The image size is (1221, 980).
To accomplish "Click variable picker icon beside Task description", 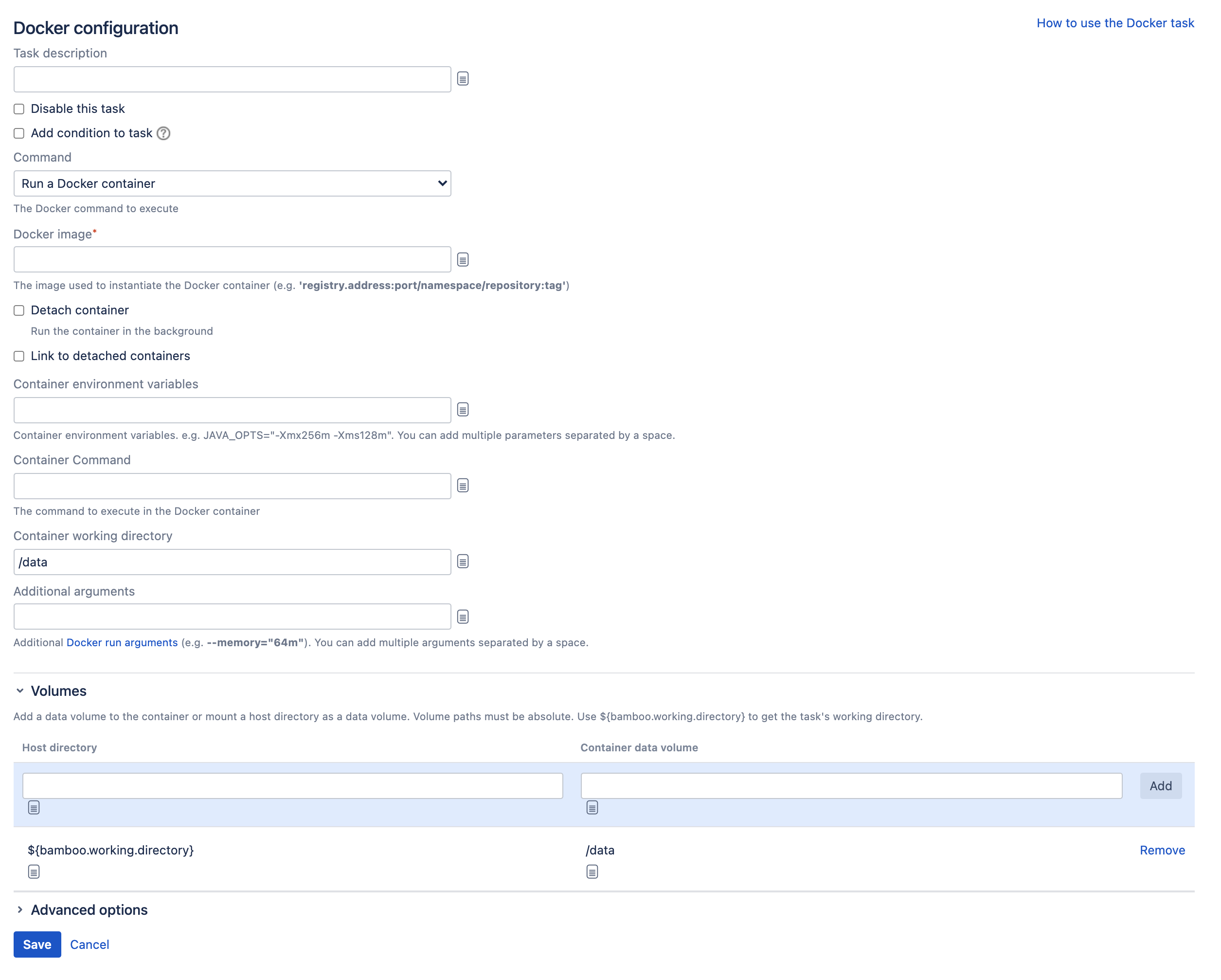I will tap(463, 79).
